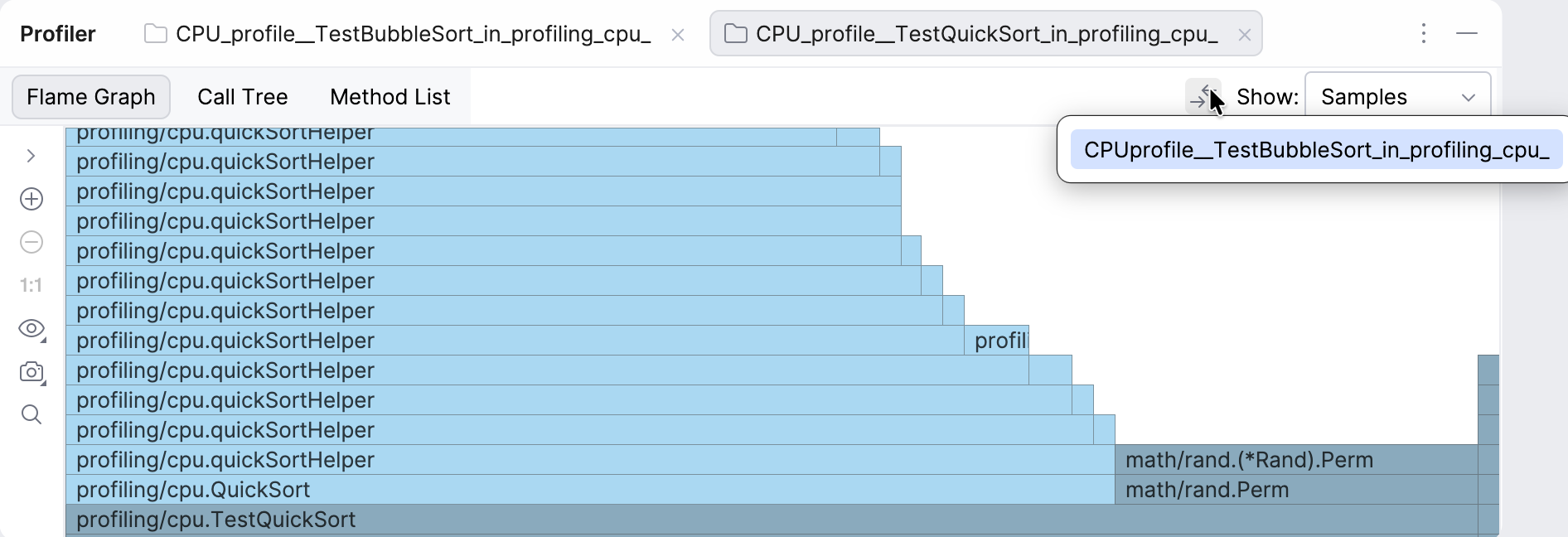The image size is (1568, 537).
Task: Open the Show Samples dropdown
Action: coord(1397,97)
